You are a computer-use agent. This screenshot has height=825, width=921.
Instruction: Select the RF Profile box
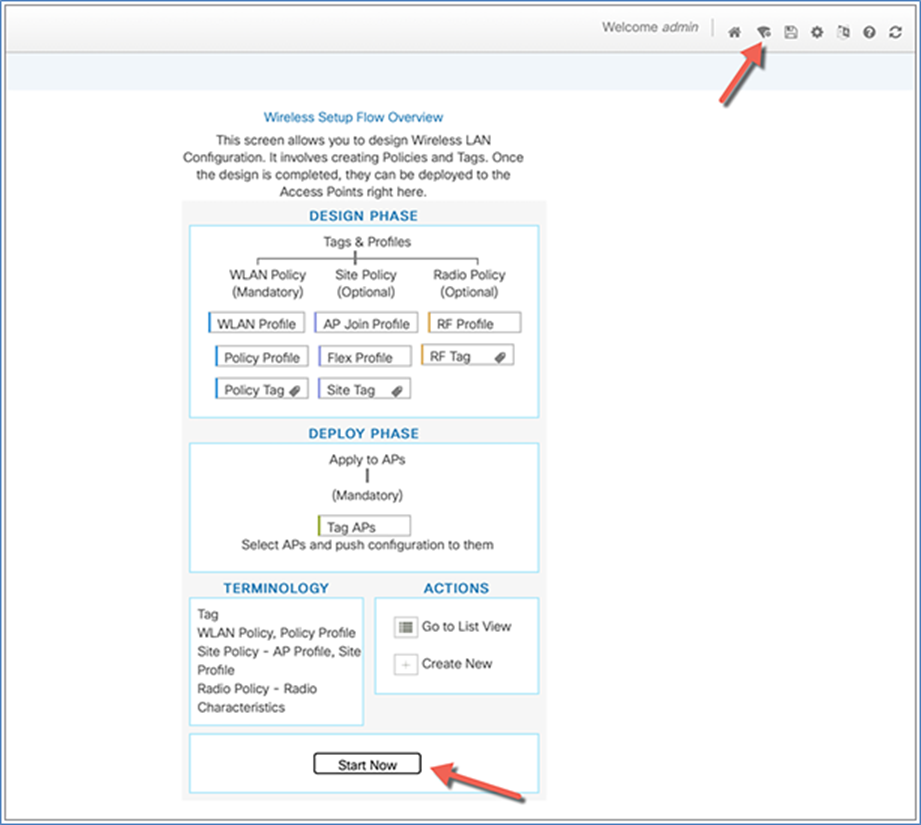475,323
